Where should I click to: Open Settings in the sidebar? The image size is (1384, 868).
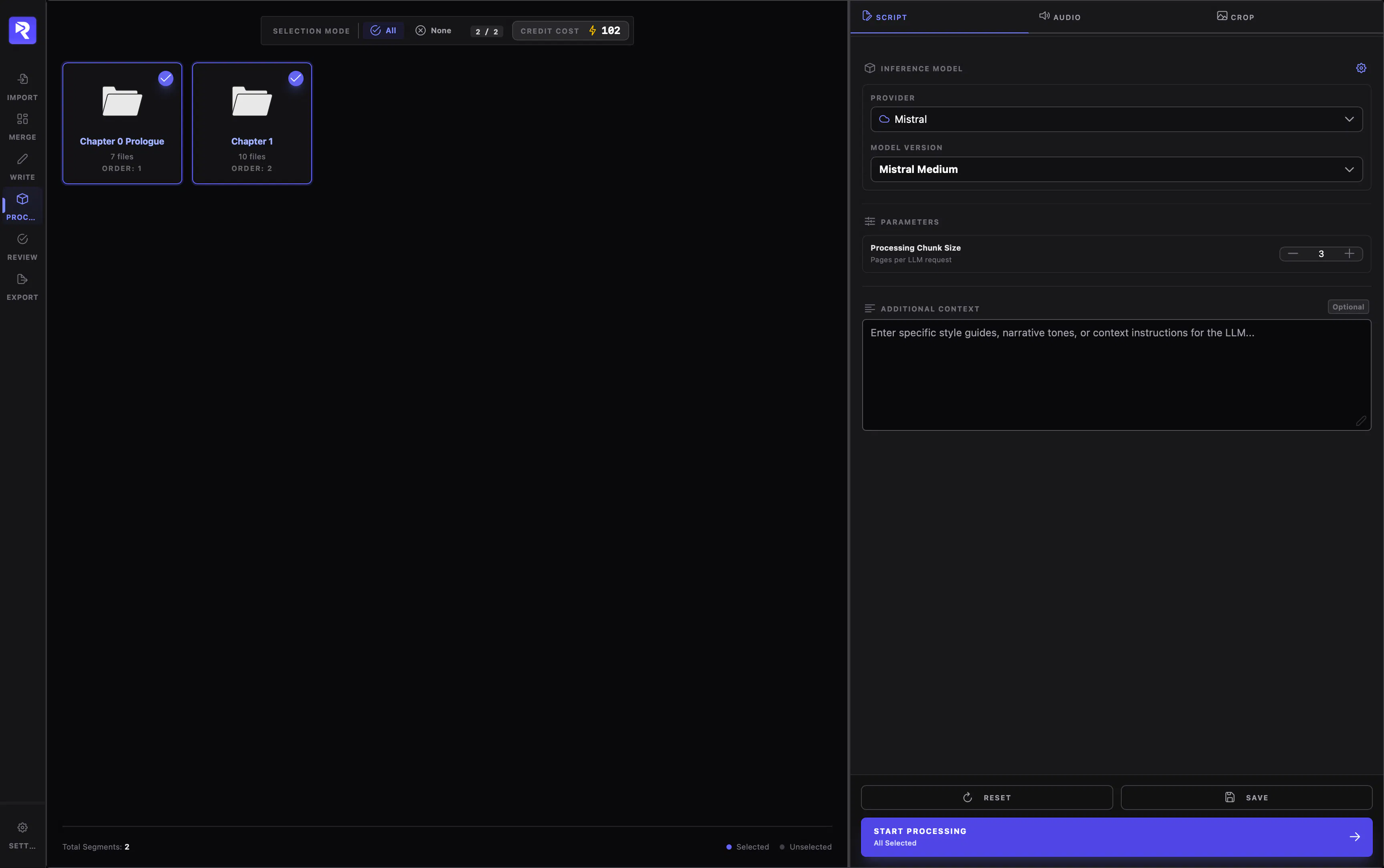22,835
